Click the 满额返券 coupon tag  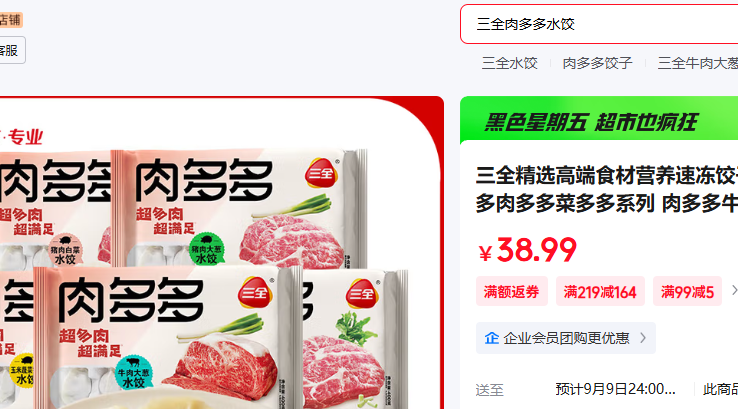click(x=512, y=292)
